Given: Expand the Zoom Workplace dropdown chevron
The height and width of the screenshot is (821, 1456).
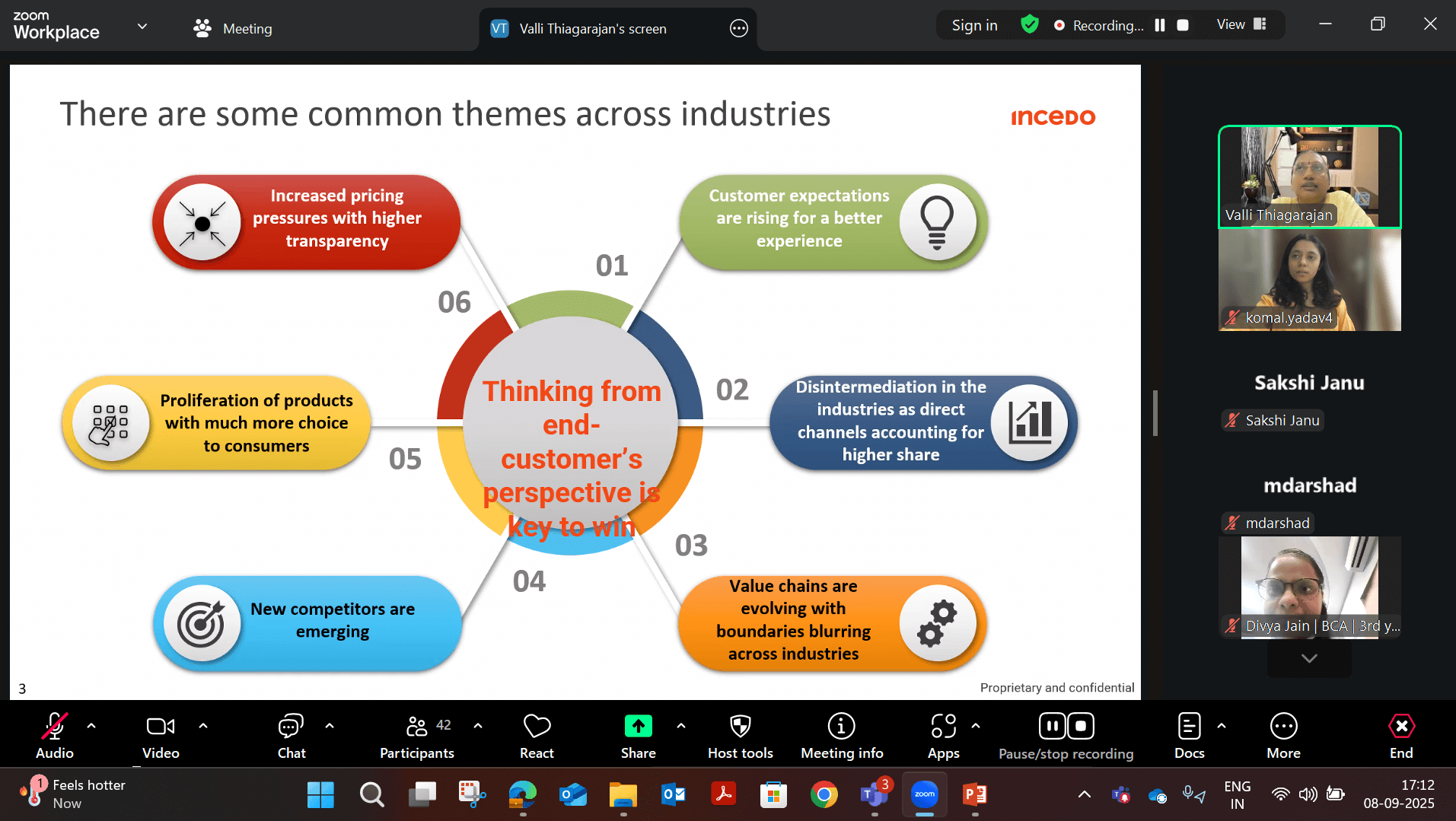Looking at the screenshot, I should click(x=142, y=27).
